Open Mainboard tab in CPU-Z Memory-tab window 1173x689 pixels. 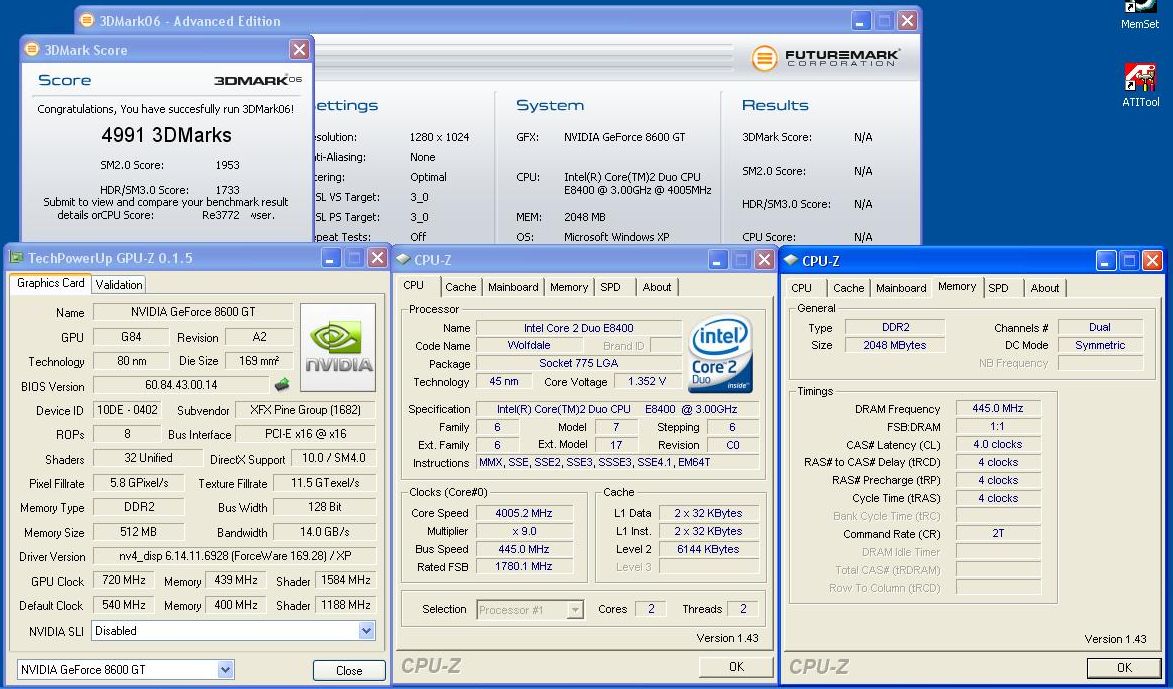[901, 287]
